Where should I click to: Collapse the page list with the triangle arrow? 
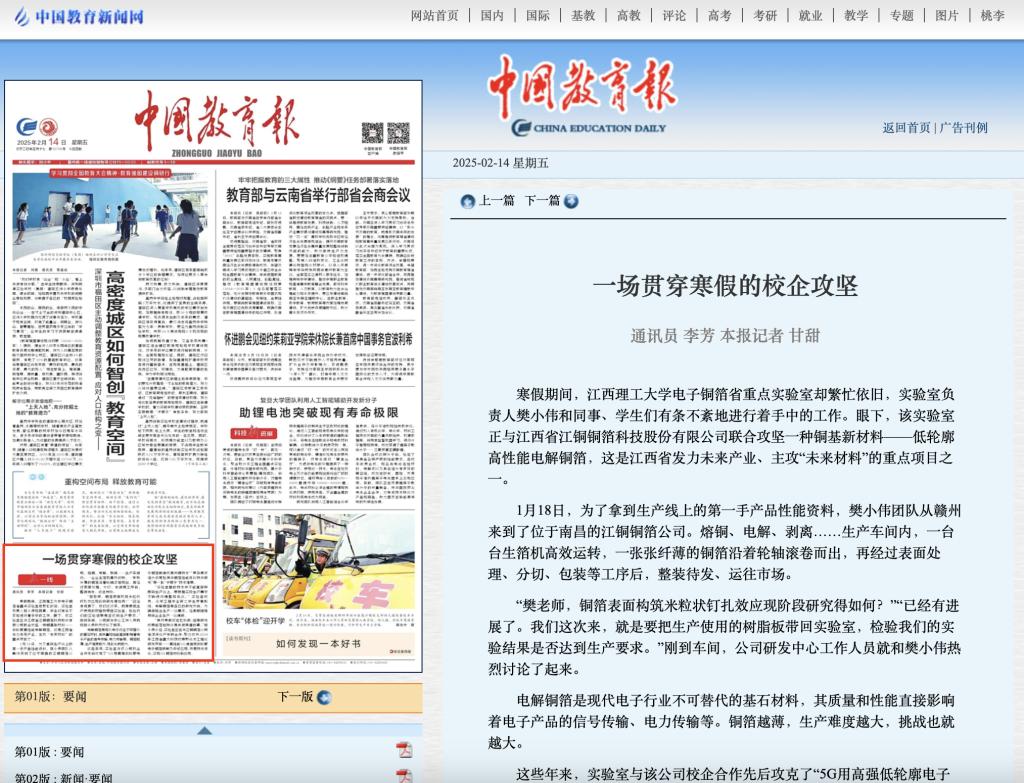point(204,730)
